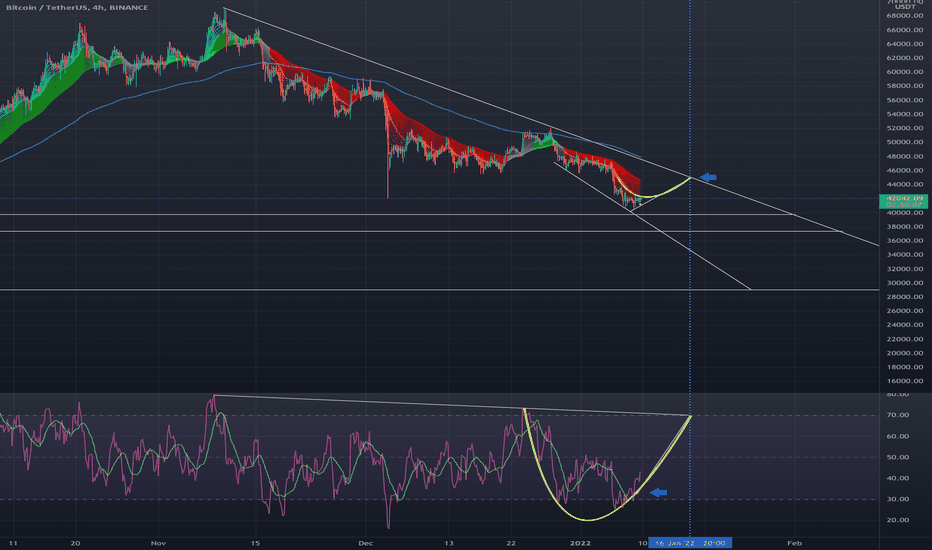
Task: Click the 26000.00 price axis label
Action: 905,311
